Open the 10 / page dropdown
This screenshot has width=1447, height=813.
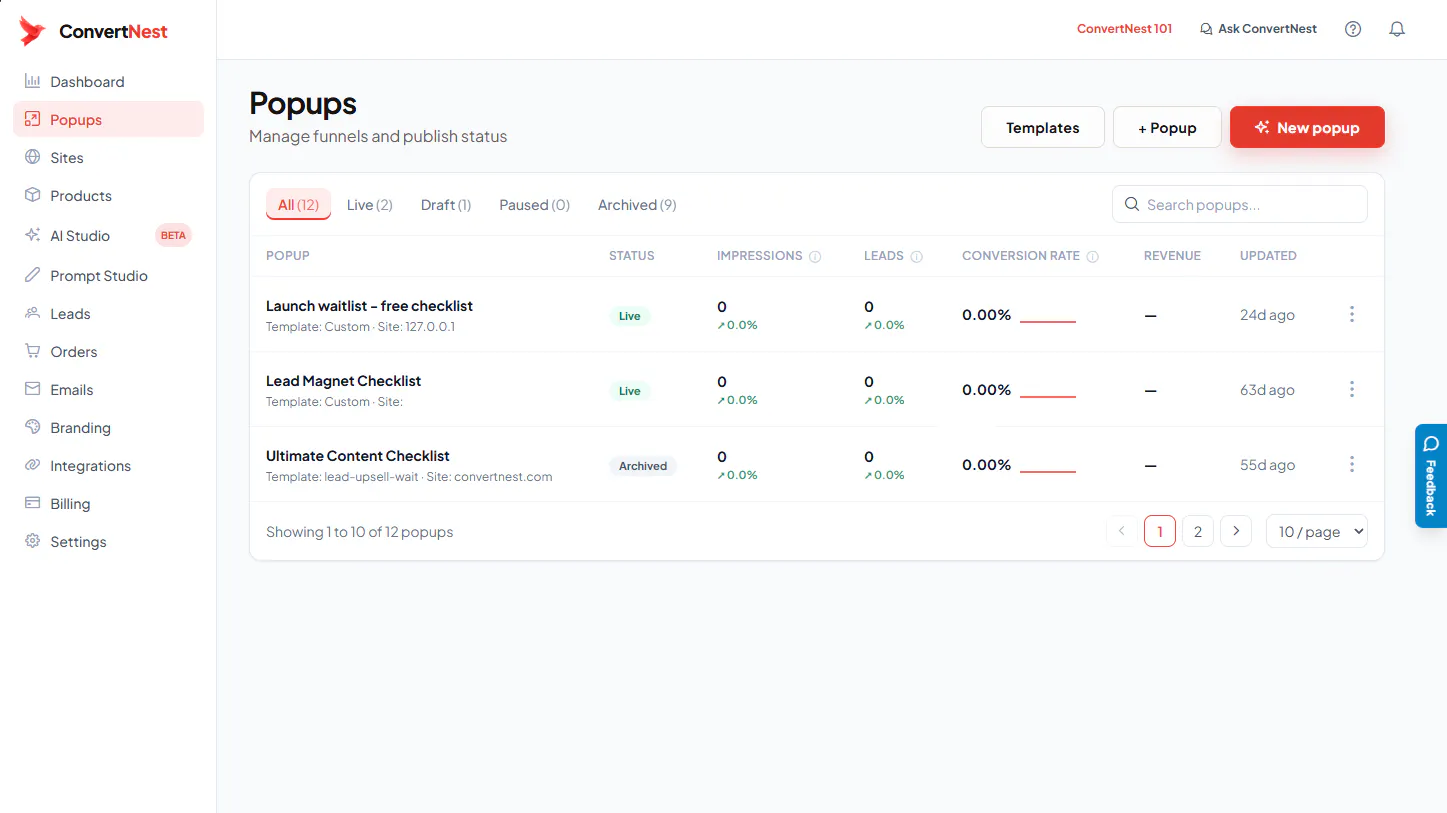point(1317,532)
